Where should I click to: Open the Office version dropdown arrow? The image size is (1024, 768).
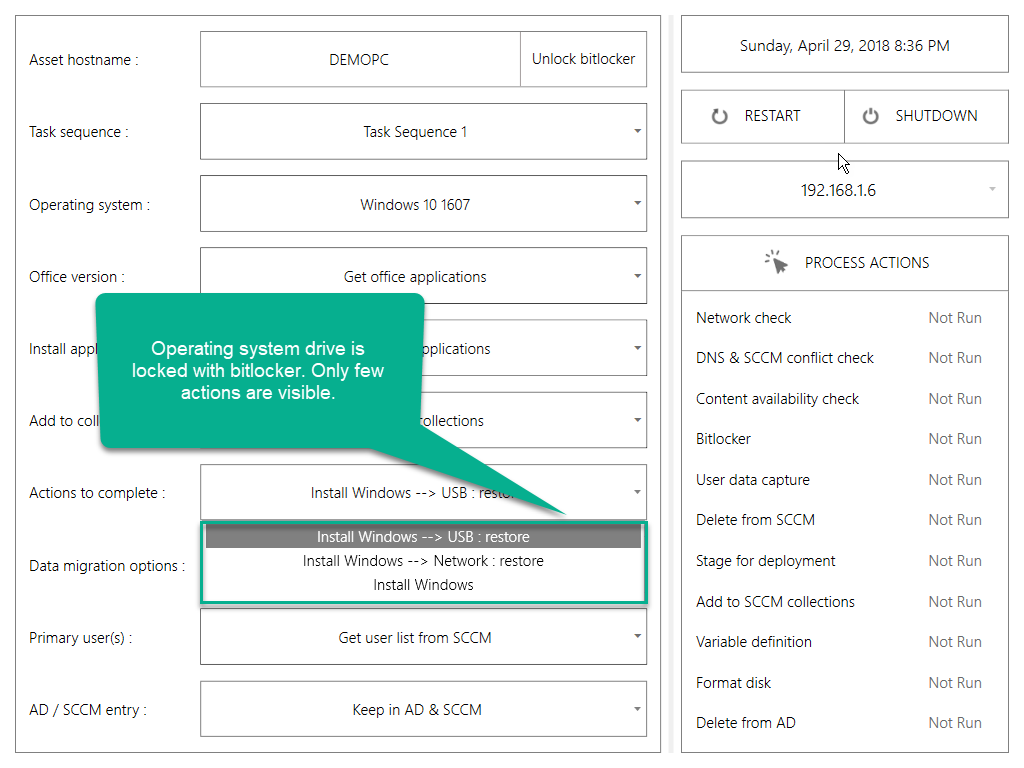pos(637,276)
